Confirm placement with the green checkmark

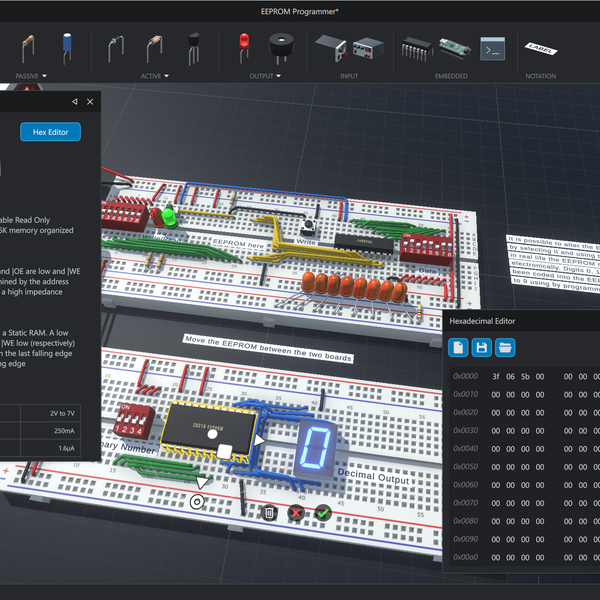[323, 513]
